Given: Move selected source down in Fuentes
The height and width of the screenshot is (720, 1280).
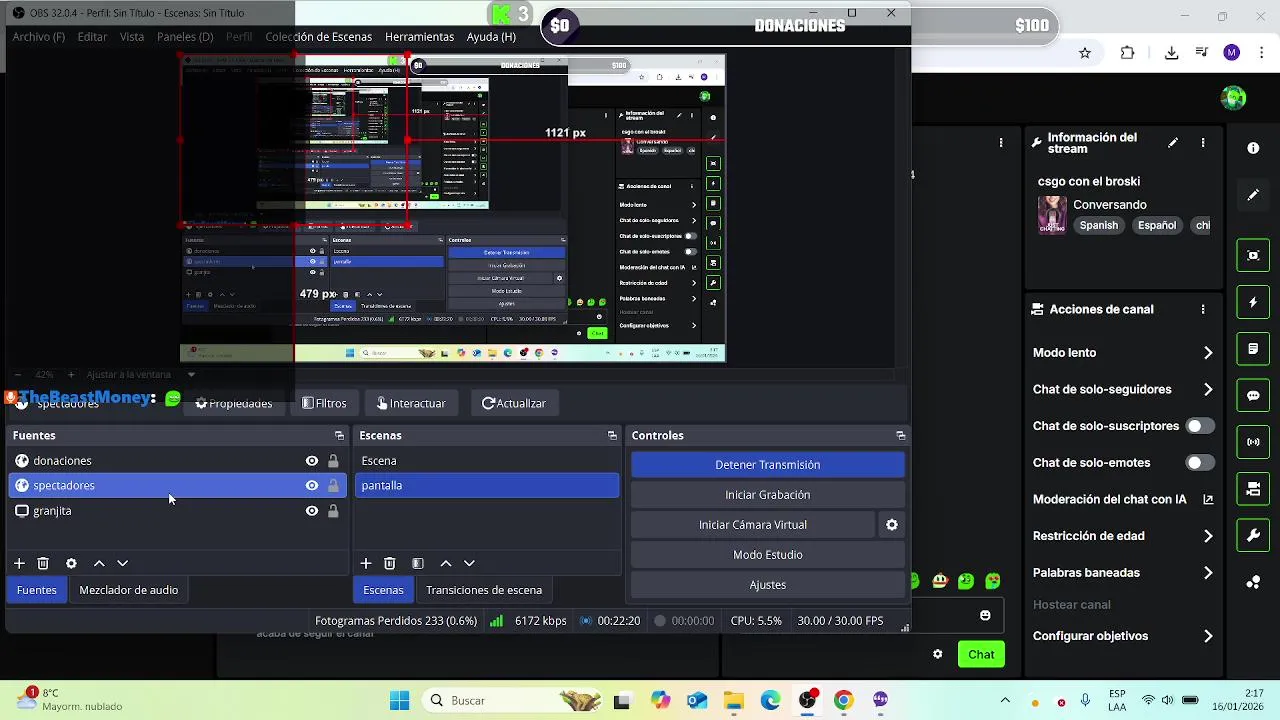Looking at the screenshot, I should pyautogui.click(x=123, y=564).
